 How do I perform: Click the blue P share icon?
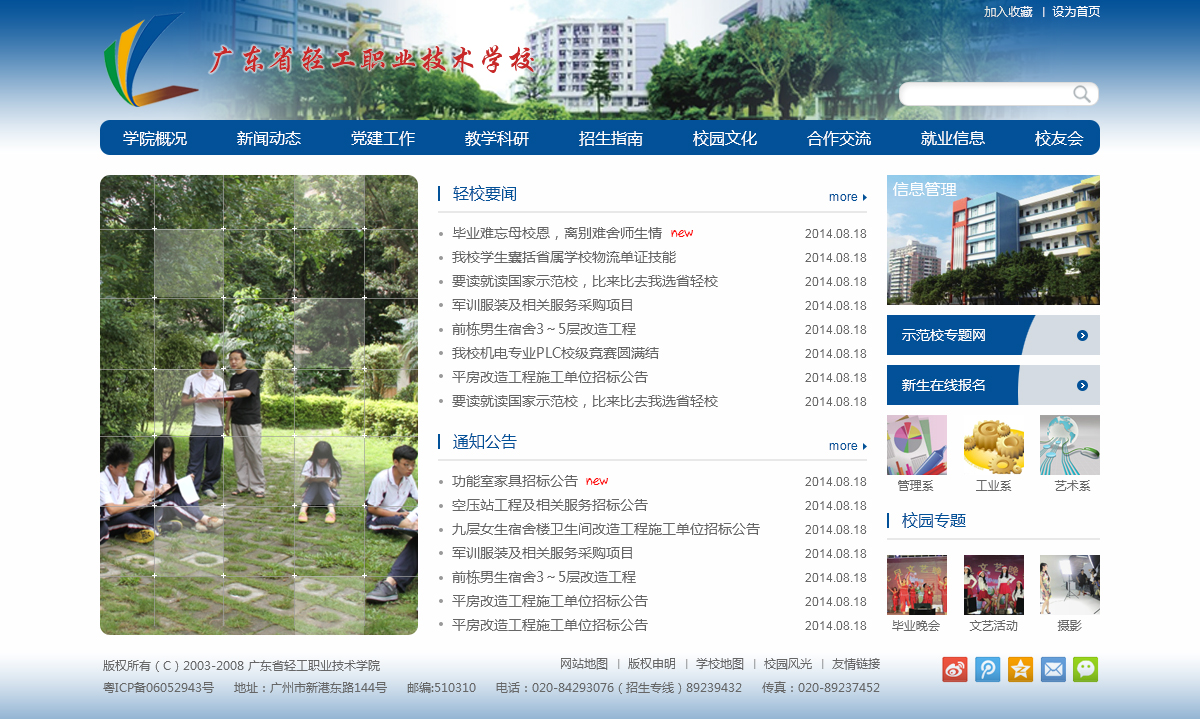pos(988,669)
